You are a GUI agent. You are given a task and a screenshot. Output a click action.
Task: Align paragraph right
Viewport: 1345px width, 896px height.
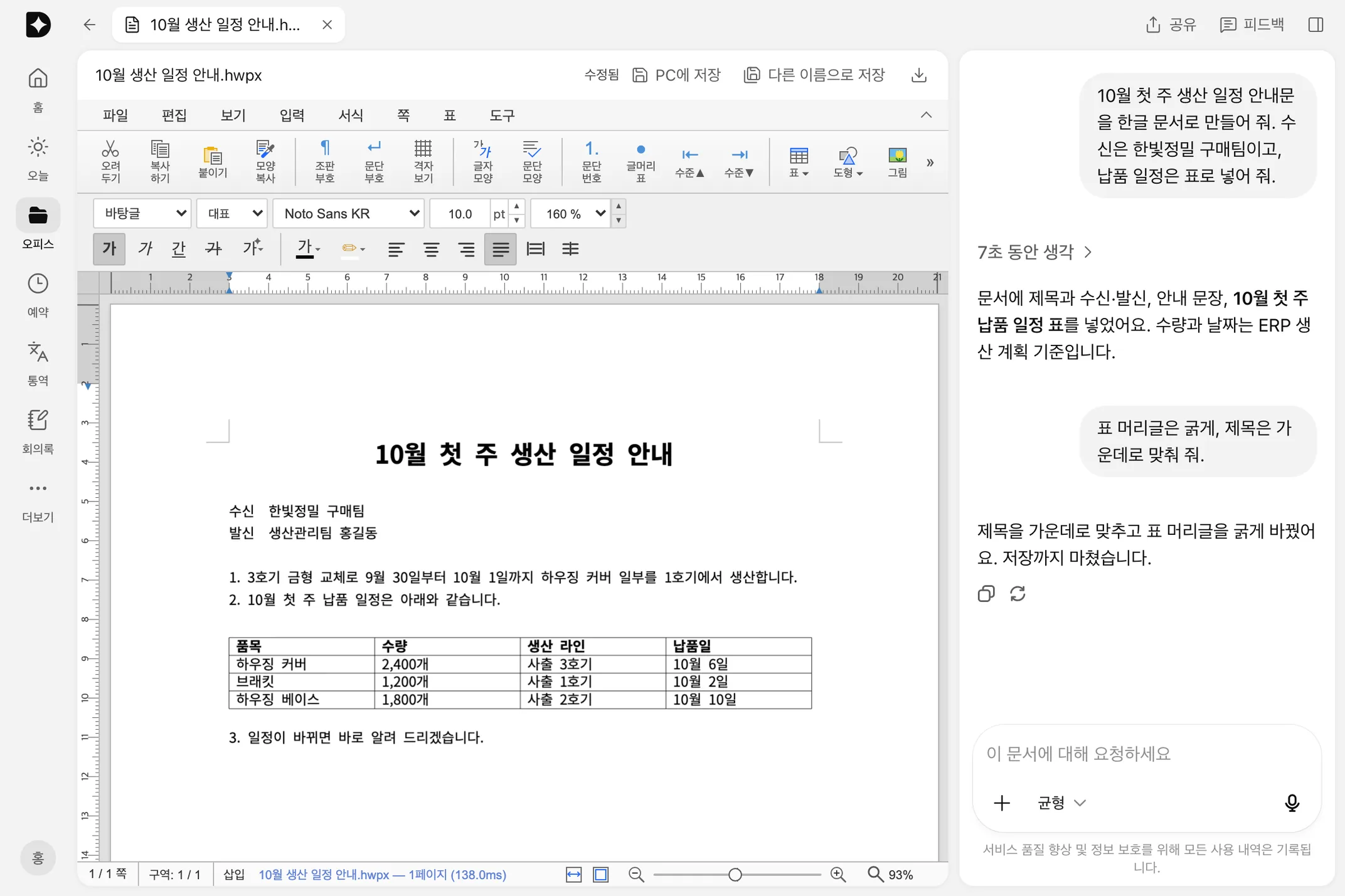[x=466, y=249]
